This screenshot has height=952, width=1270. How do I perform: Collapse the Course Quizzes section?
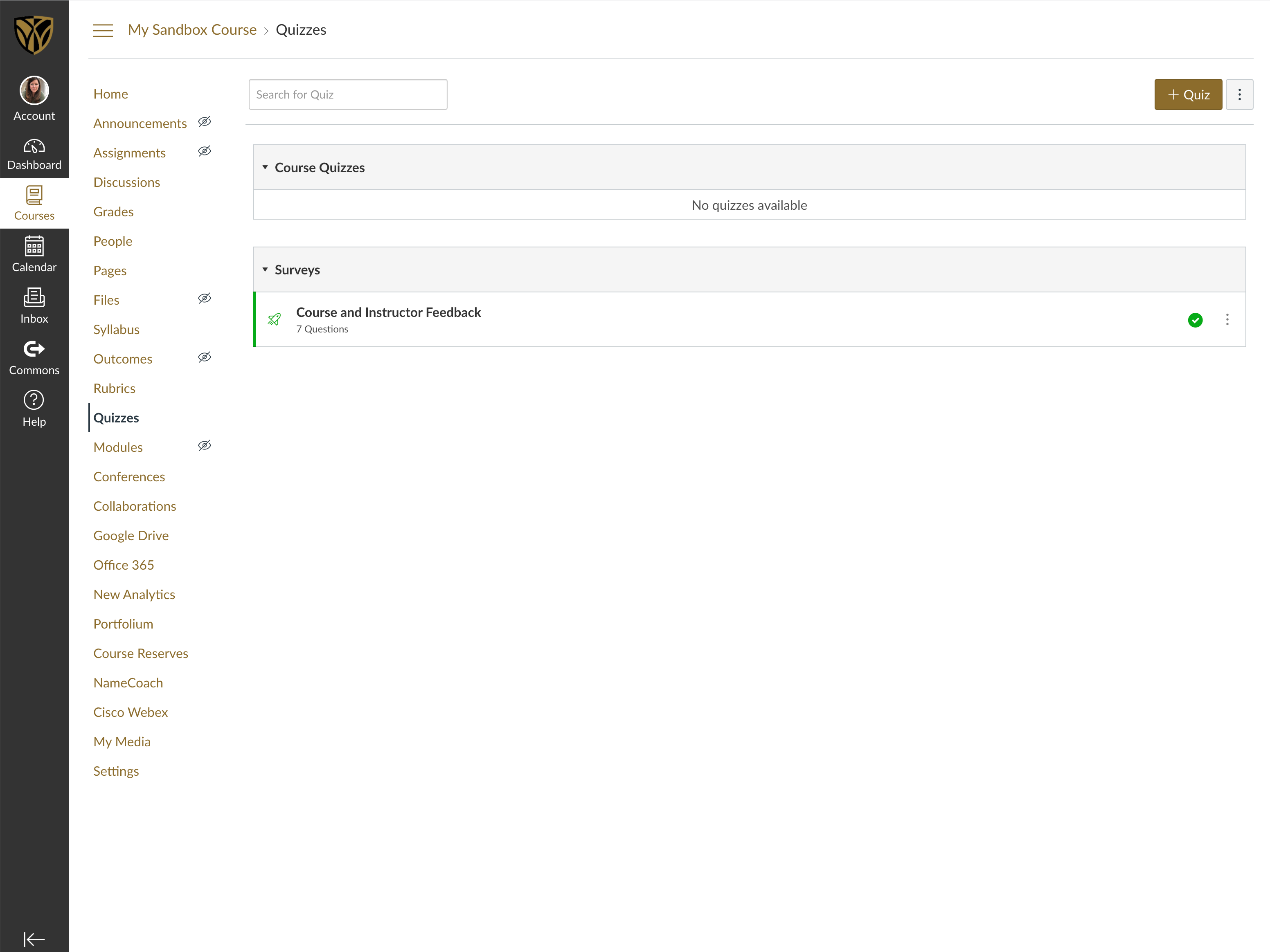point(265,168)
